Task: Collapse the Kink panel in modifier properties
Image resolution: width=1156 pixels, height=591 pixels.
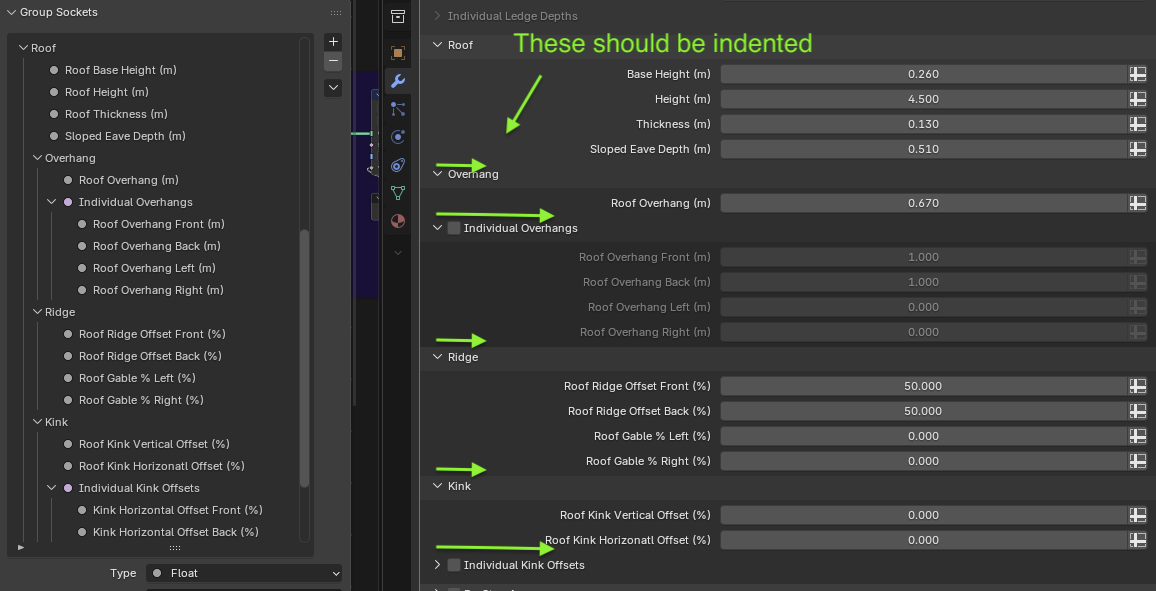Action: 437,486
